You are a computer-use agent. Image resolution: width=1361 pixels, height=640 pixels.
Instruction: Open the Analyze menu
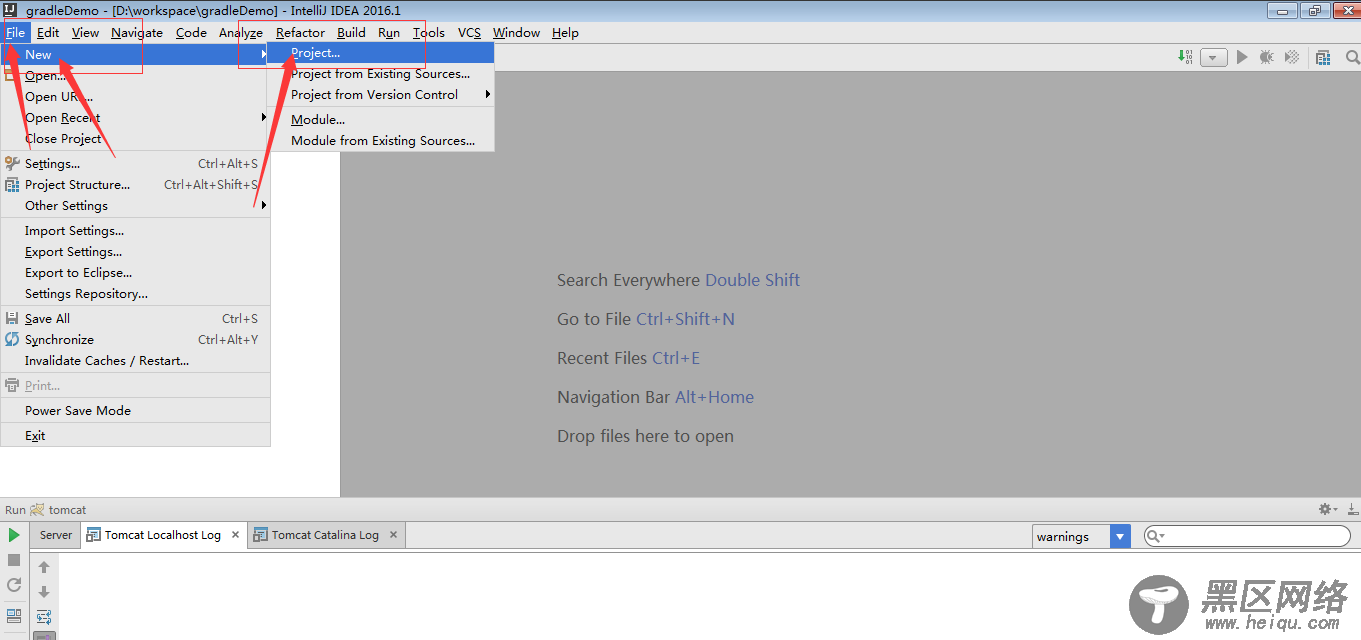(x=241, y=32)
